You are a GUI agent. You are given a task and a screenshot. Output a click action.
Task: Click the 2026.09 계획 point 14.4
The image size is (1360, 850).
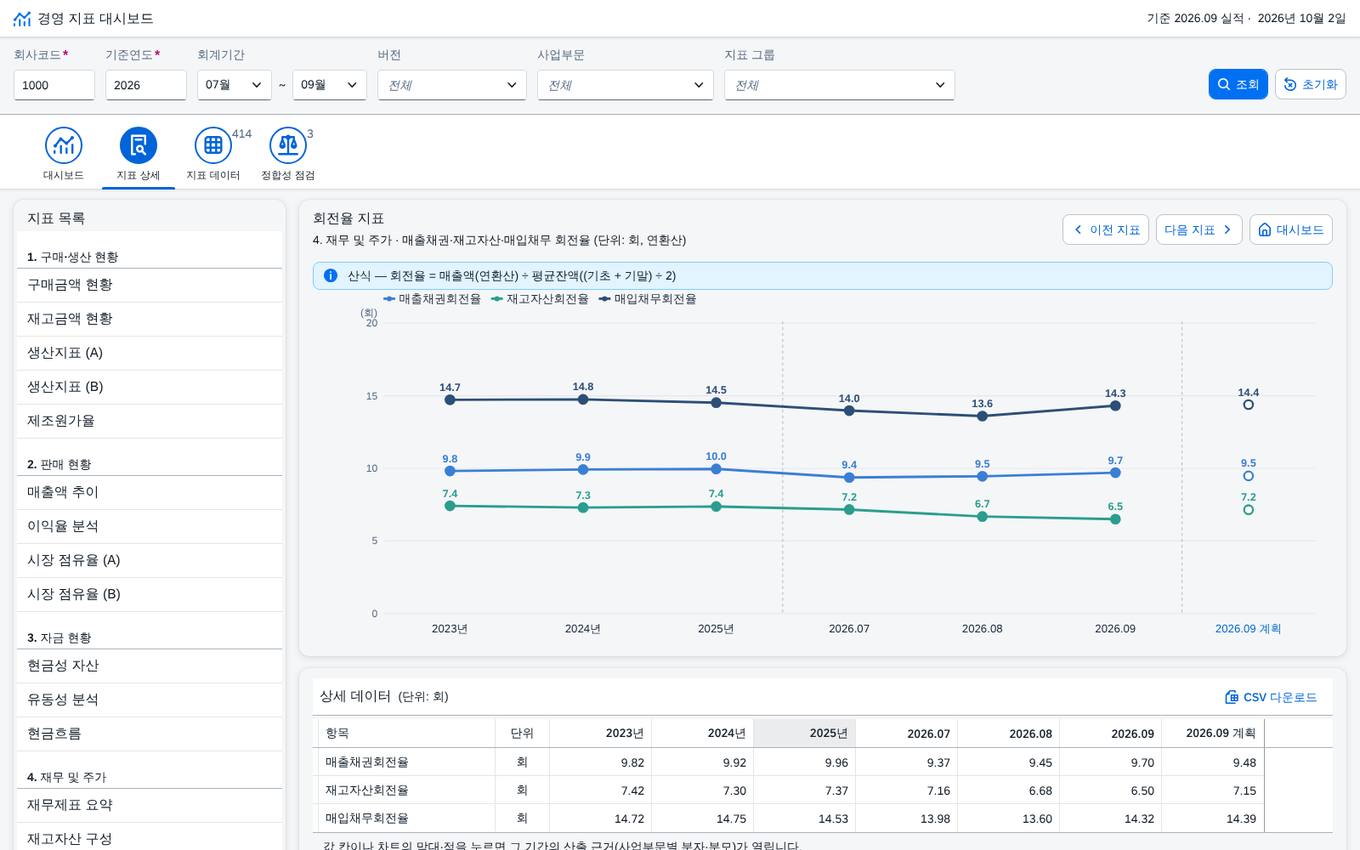(1248, 405)
